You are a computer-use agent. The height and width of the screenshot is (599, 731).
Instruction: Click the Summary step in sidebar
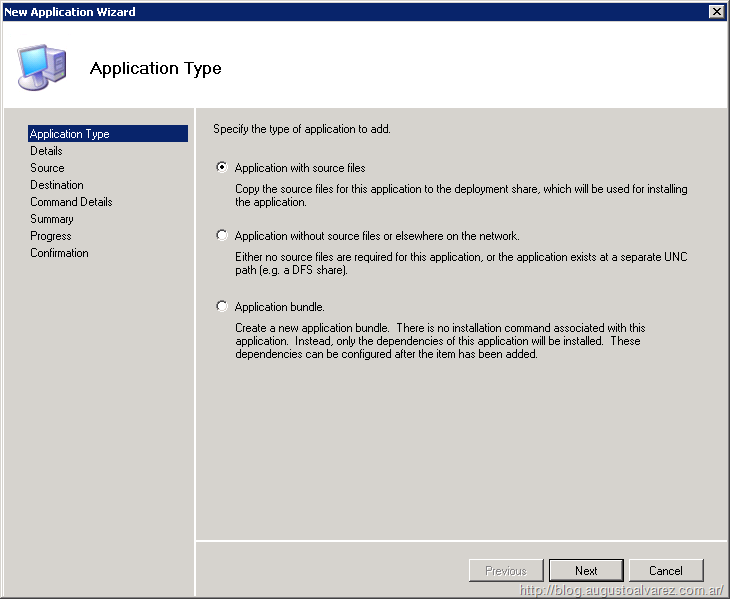[x=52, y=219]
